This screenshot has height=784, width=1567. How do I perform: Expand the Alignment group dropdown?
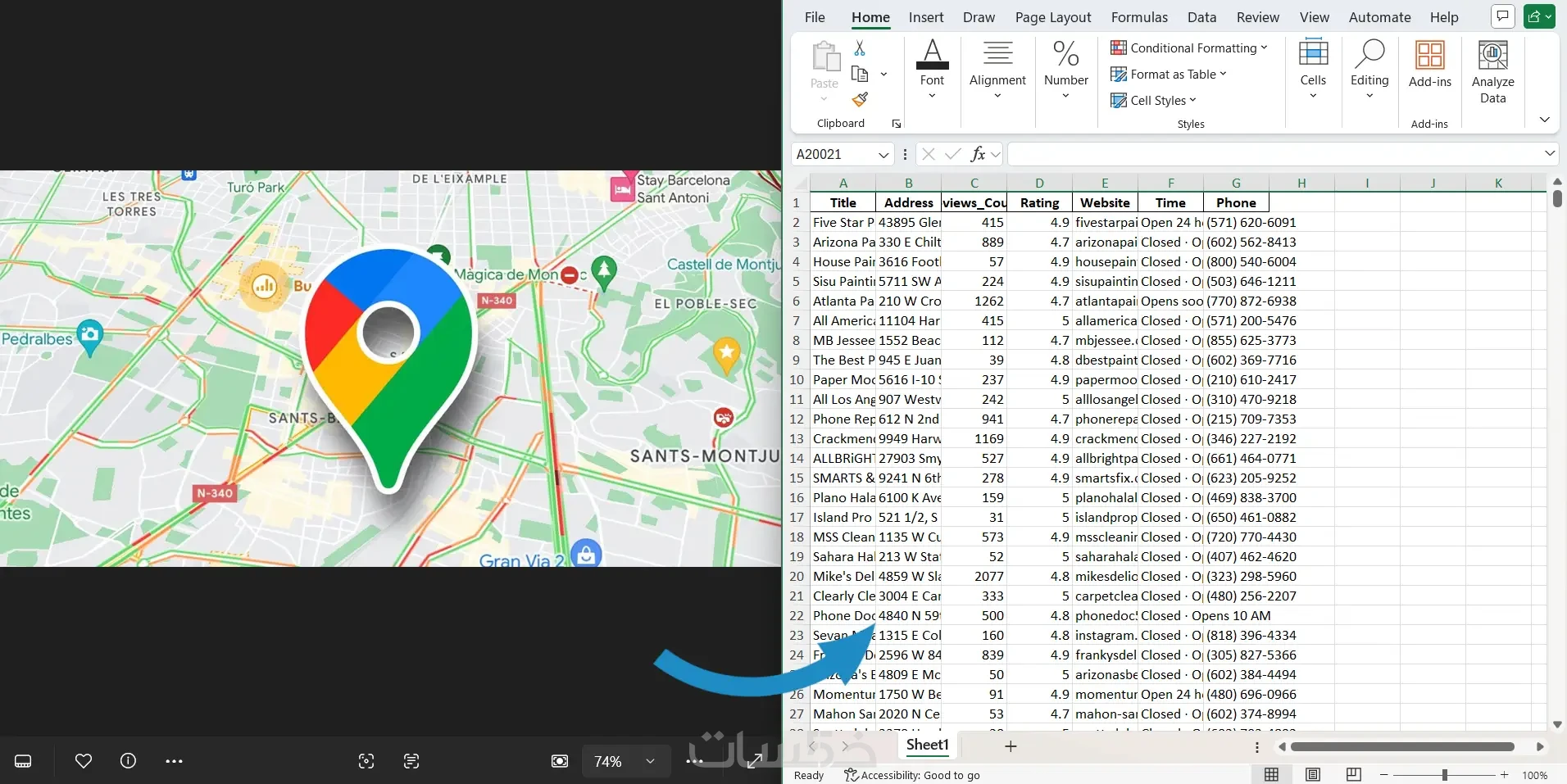[x=997, y=96]
